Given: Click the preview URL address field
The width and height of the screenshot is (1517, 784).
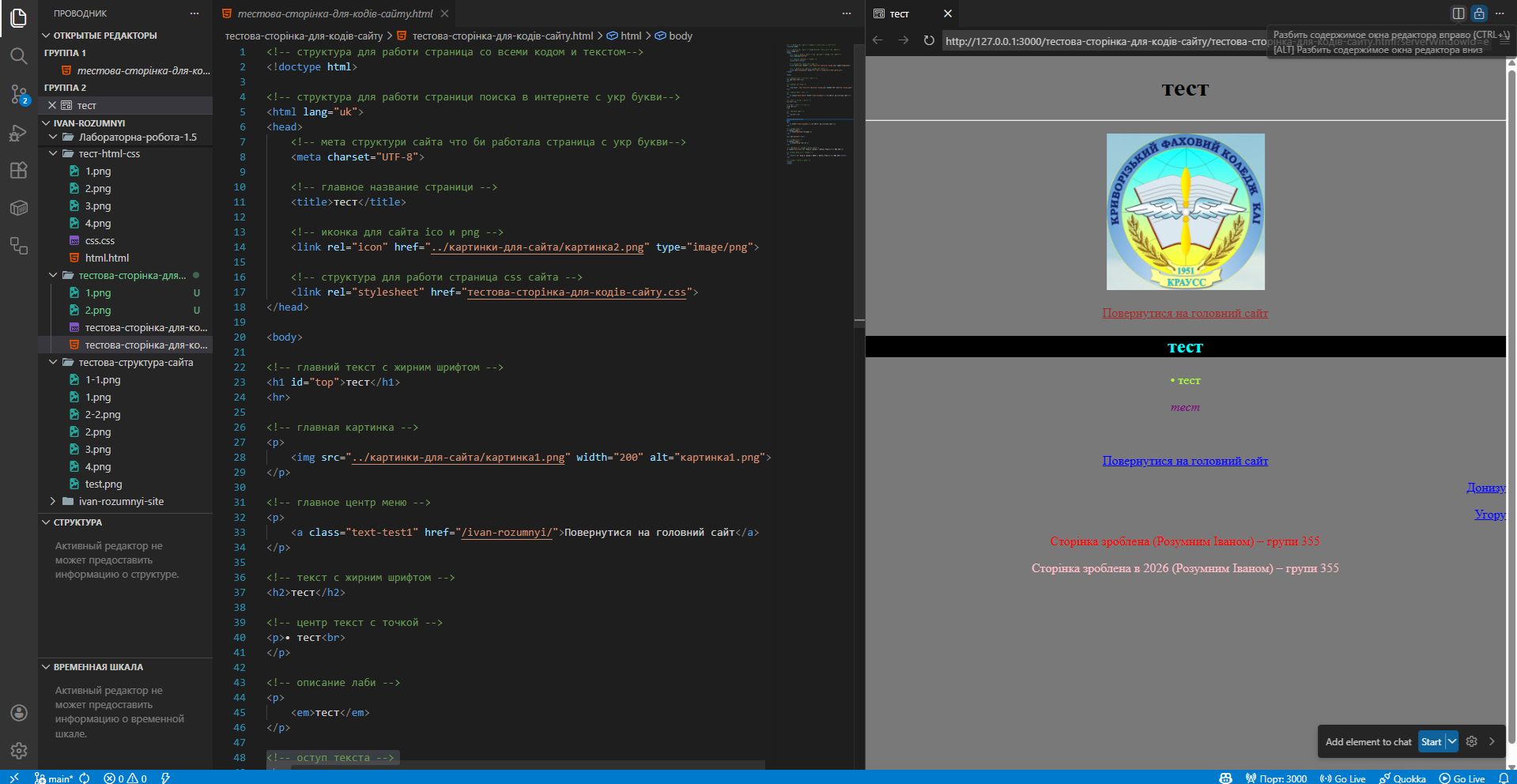Looking at the screenshot, I should [1107, 41].
